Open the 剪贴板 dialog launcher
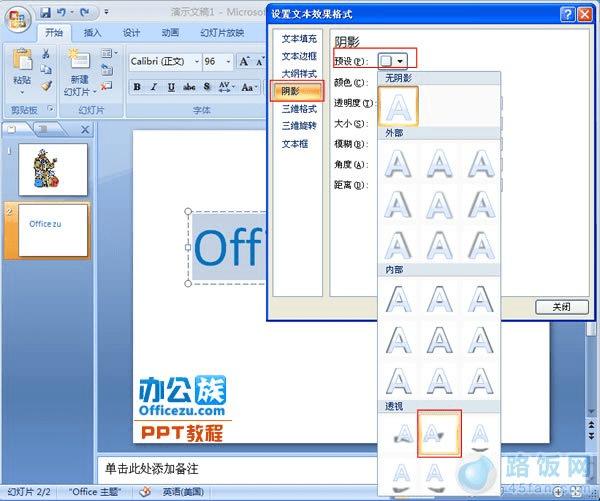This screenshot has height=501, width=600. click(50, 109)
